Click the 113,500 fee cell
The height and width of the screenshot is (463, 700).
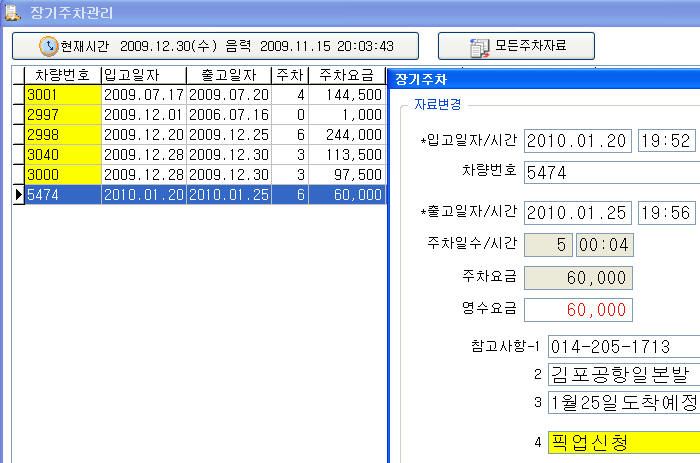(x=347, y=154)
